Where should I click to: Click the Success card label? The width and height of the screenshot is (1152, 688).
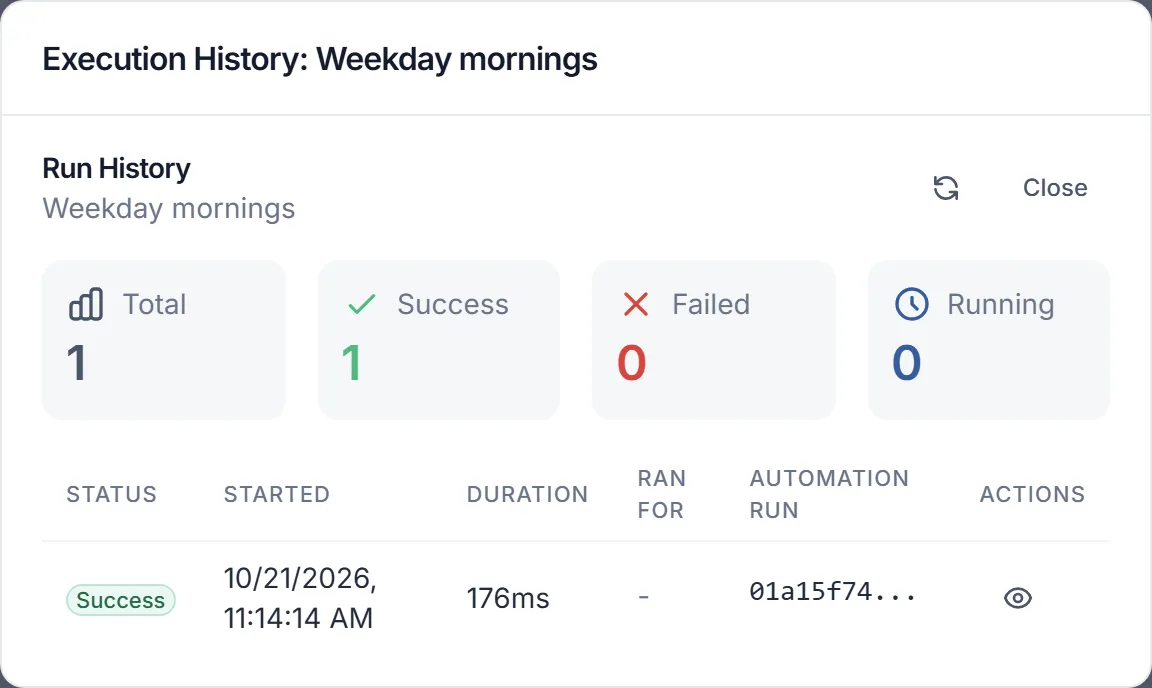(x=453, y=304)
